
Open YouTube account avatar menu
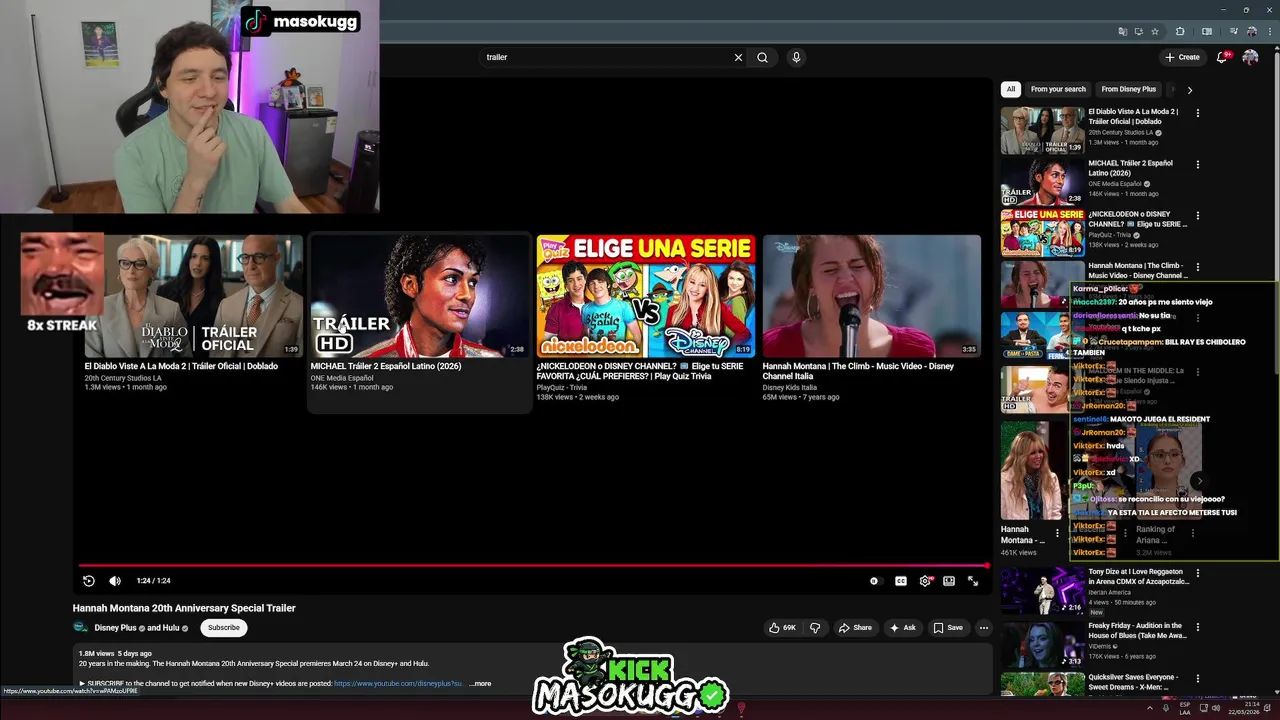pyautogui.click(x=1250, y=57)
